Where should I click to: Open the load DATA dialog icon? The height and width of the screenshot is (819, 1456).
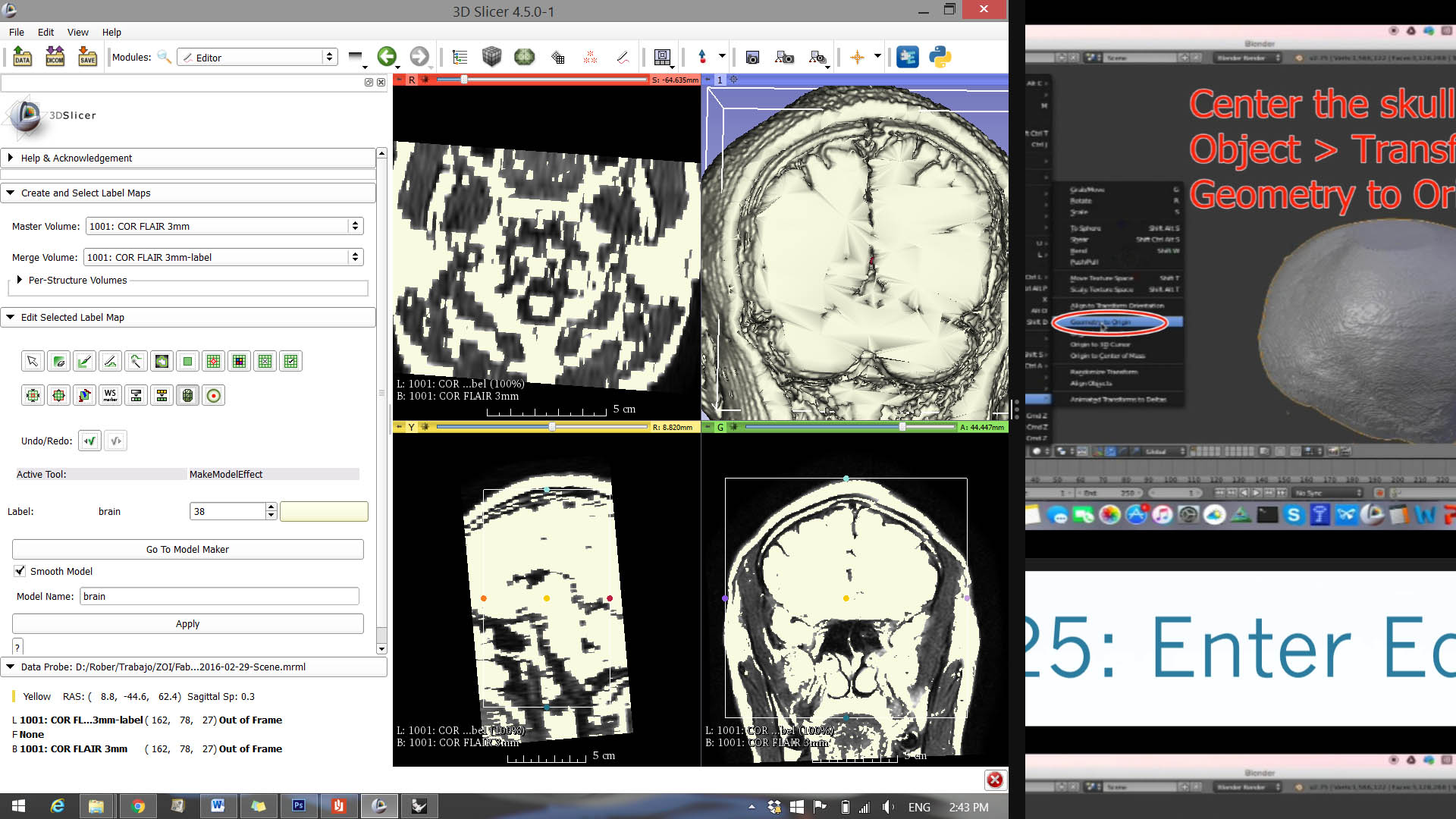coord(22,57)
